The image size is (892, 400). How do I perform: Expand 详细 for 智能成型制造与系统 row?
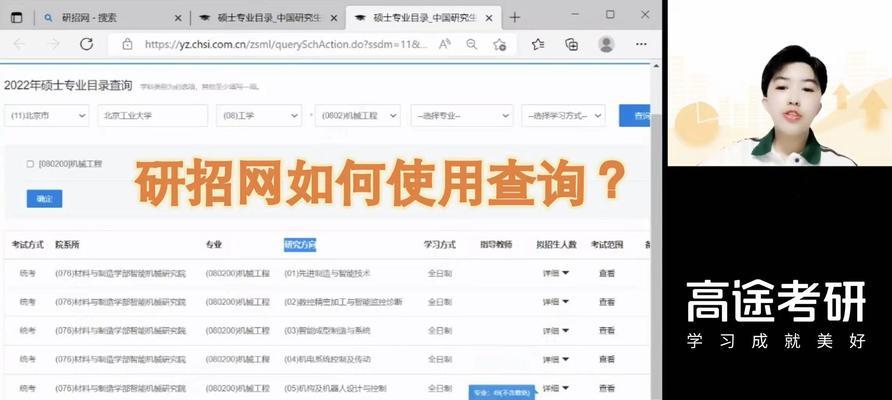point(556,331)
